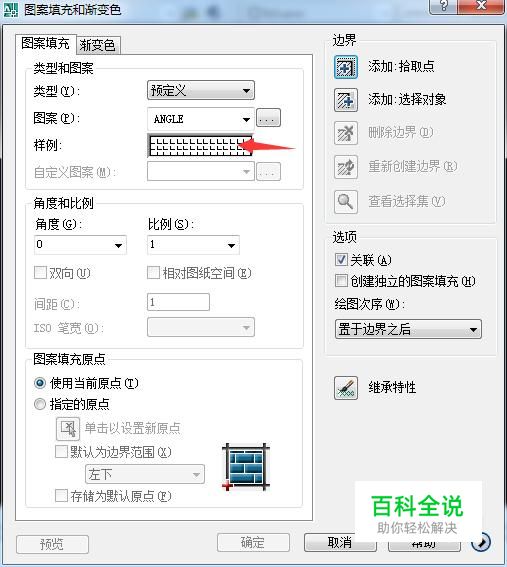This screenshot has height=567, width=507.
Task: Click the set new origin icon
Action: [x=68, y=429]
